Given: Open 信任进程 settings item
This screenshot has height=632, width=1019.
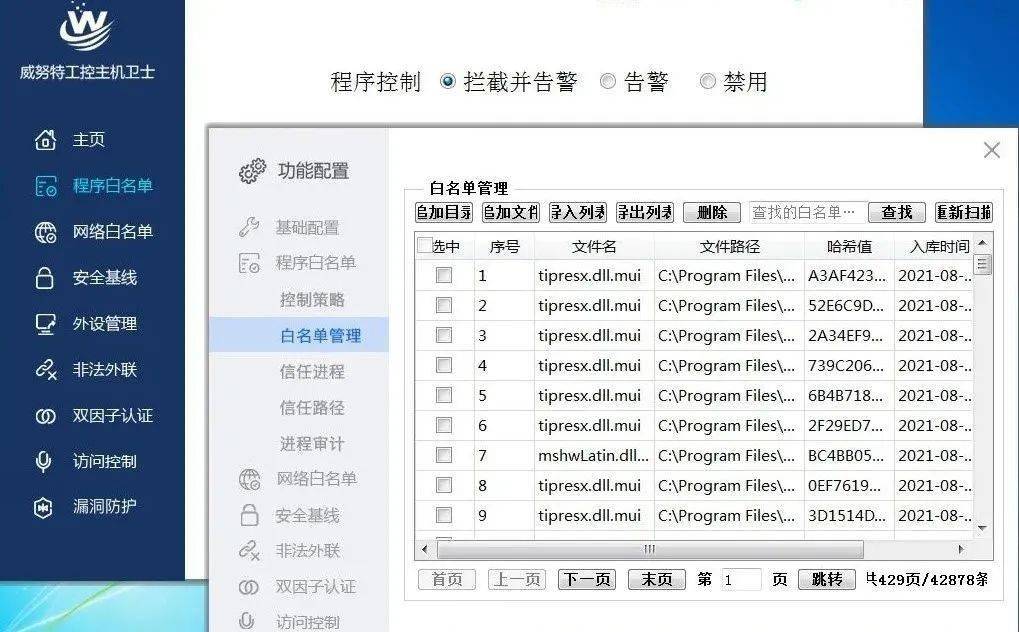Looking at the screenshot, I should coord(312,372).
